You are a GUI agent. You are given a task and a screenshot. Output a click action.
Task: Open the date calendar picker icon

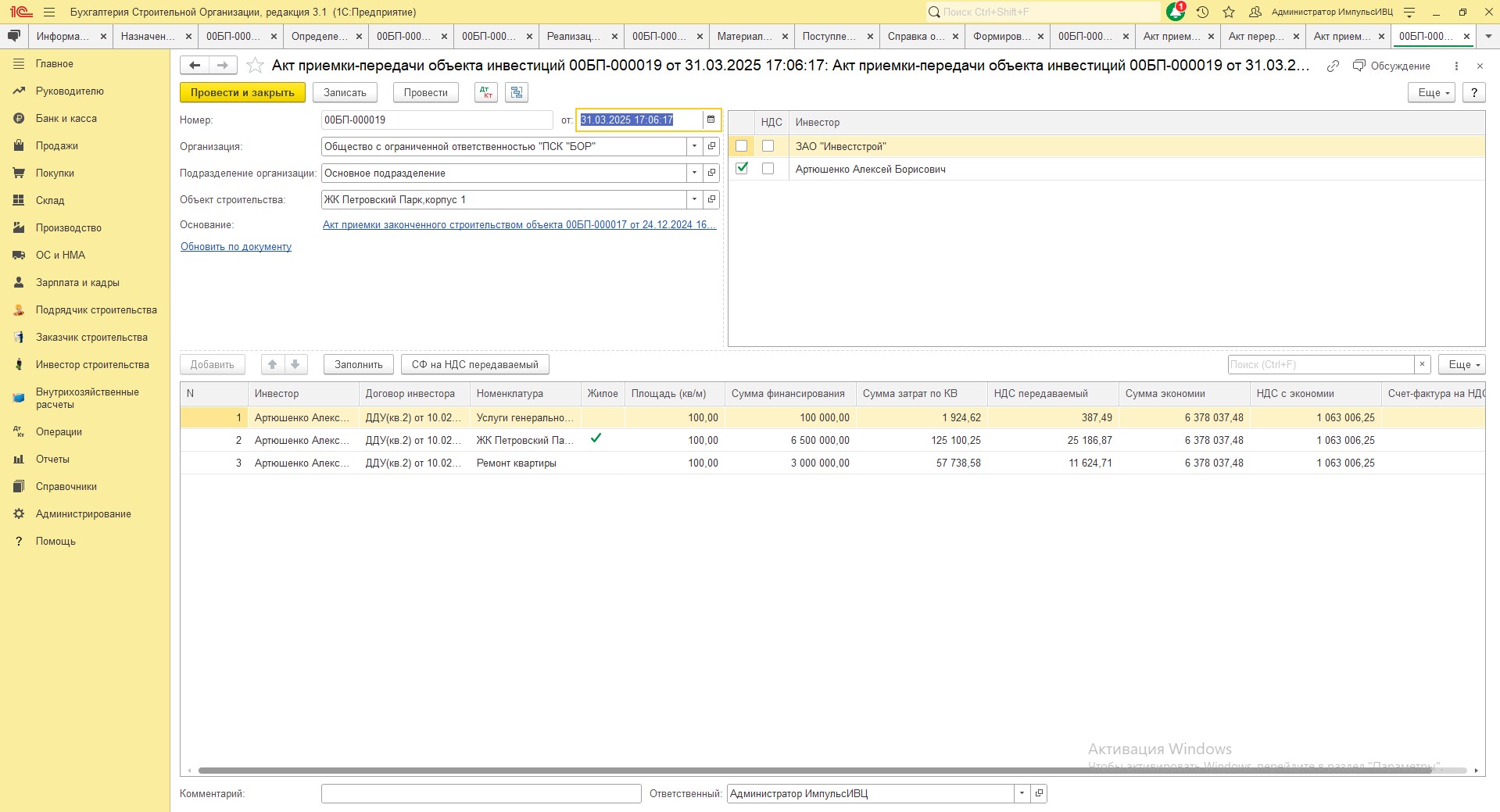(x=711, y=120)
